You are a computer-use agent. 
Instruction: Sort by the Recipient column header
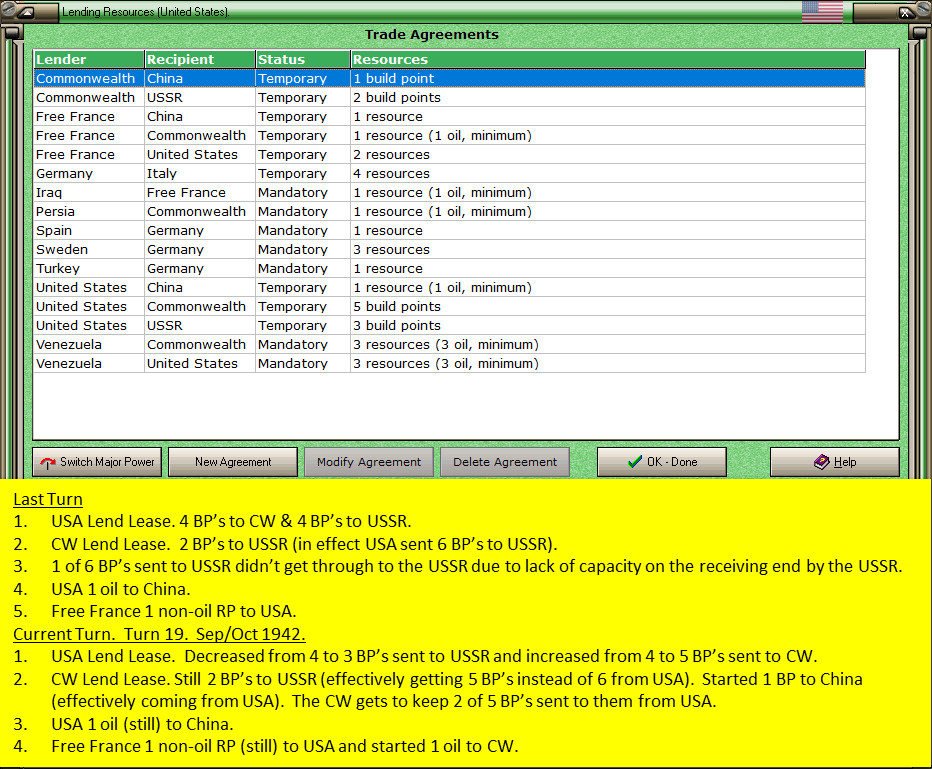(x=200, y=59)
